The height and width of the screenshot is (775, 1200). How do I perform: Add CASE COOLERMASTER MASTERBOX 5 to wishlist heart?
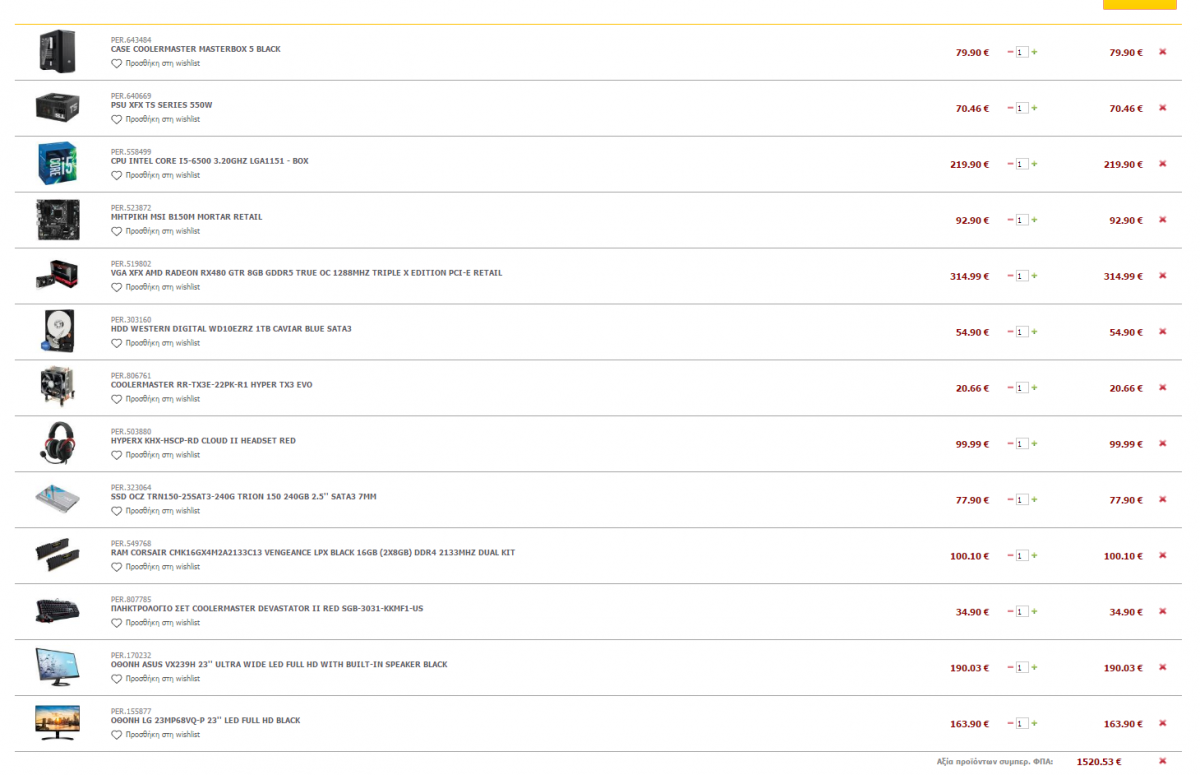tap(116, 63)
